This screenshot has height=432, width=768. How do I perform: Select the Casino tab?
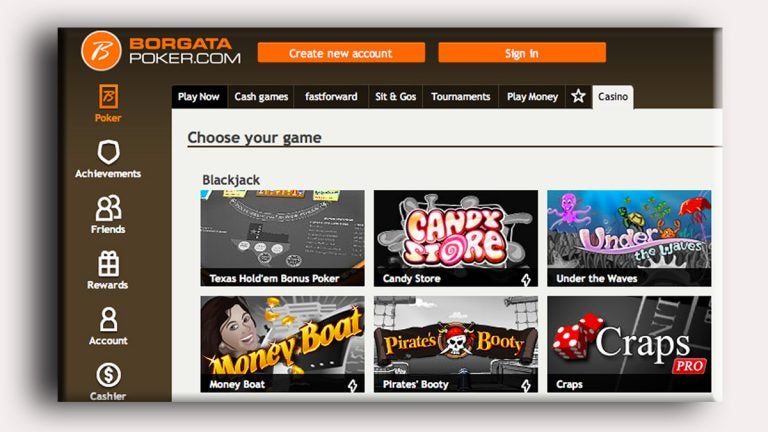pos(613,96)
